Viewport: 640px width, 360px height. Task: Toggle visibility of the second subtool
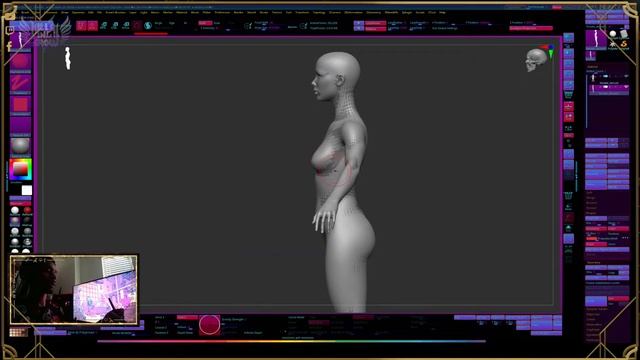pyautogui.click(x=626, y=87)
